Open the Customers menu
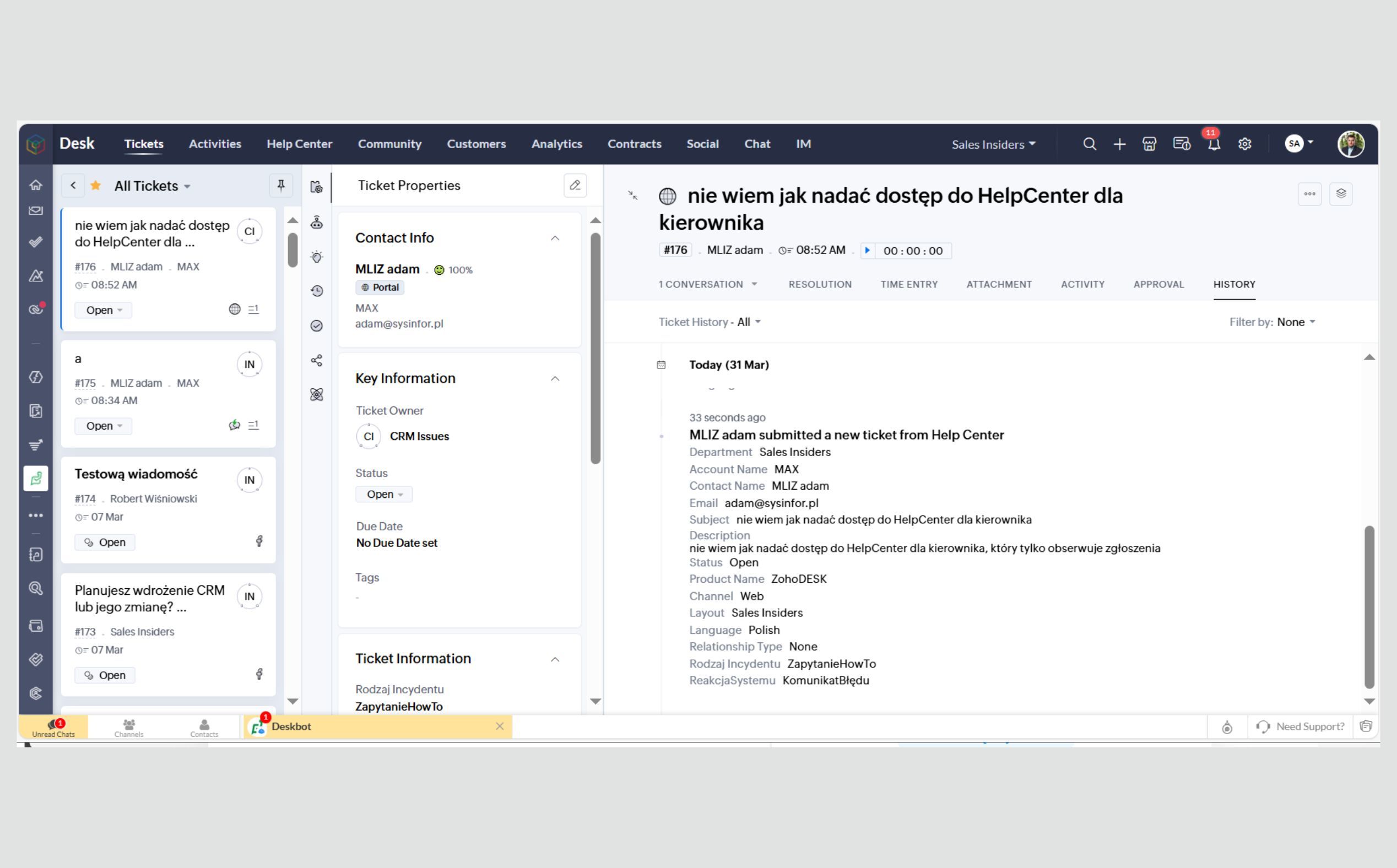The height and width of the screenshot is (868, 1397). 476,144
